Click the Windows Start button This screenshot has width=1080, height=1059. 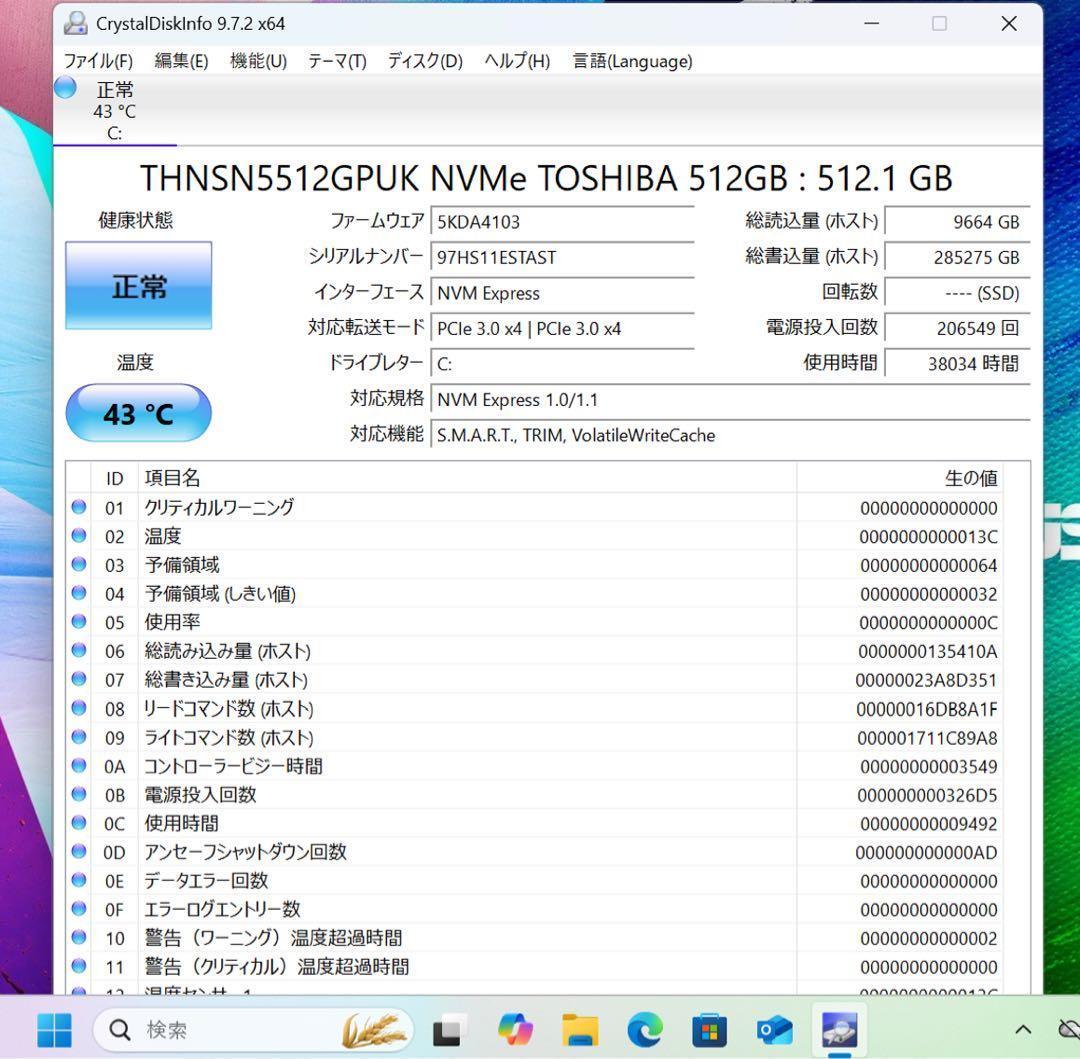(x=54, y=1029)
